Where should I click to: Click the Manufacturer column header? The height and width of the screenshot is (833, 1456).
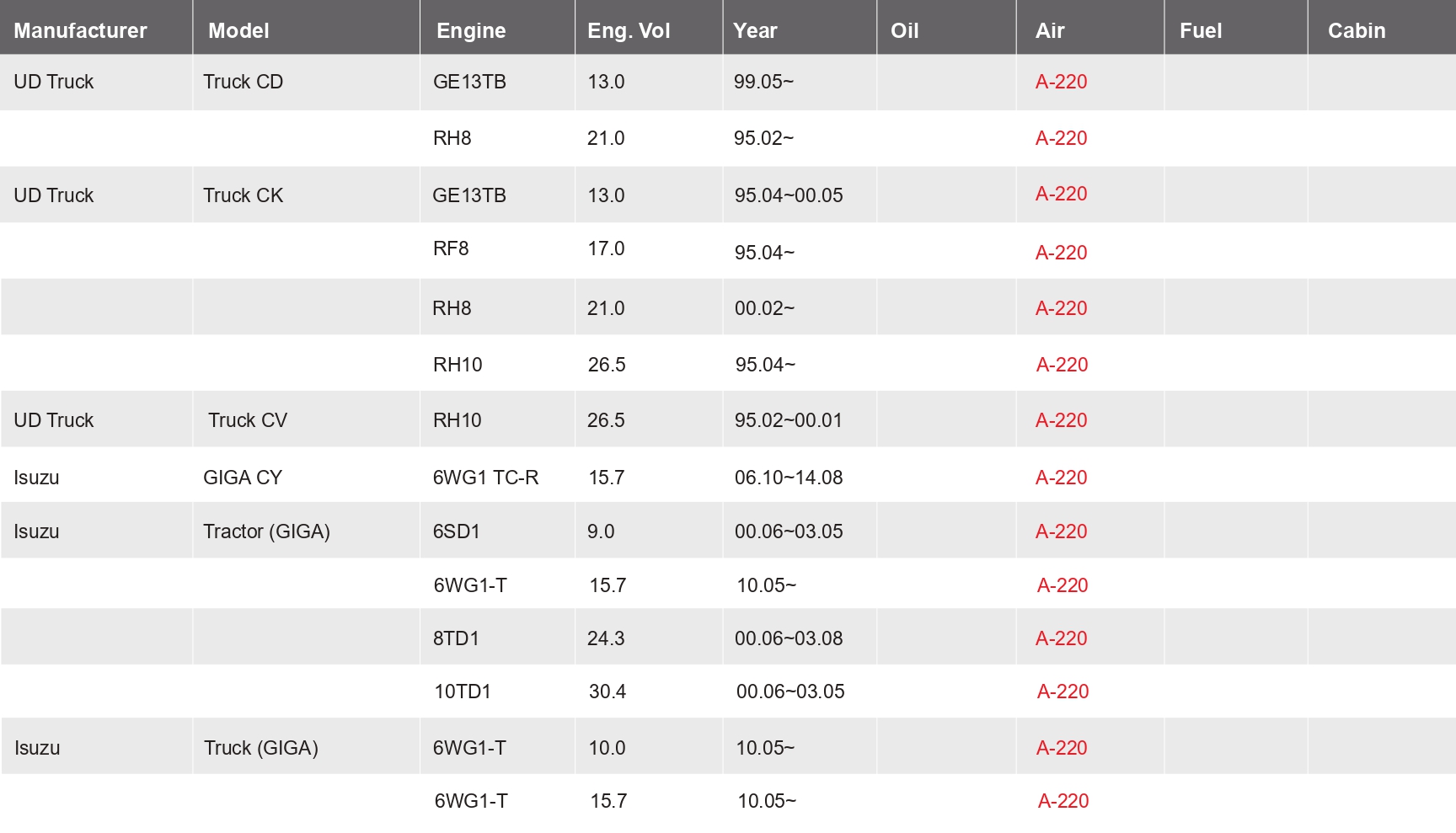(80, 30)
